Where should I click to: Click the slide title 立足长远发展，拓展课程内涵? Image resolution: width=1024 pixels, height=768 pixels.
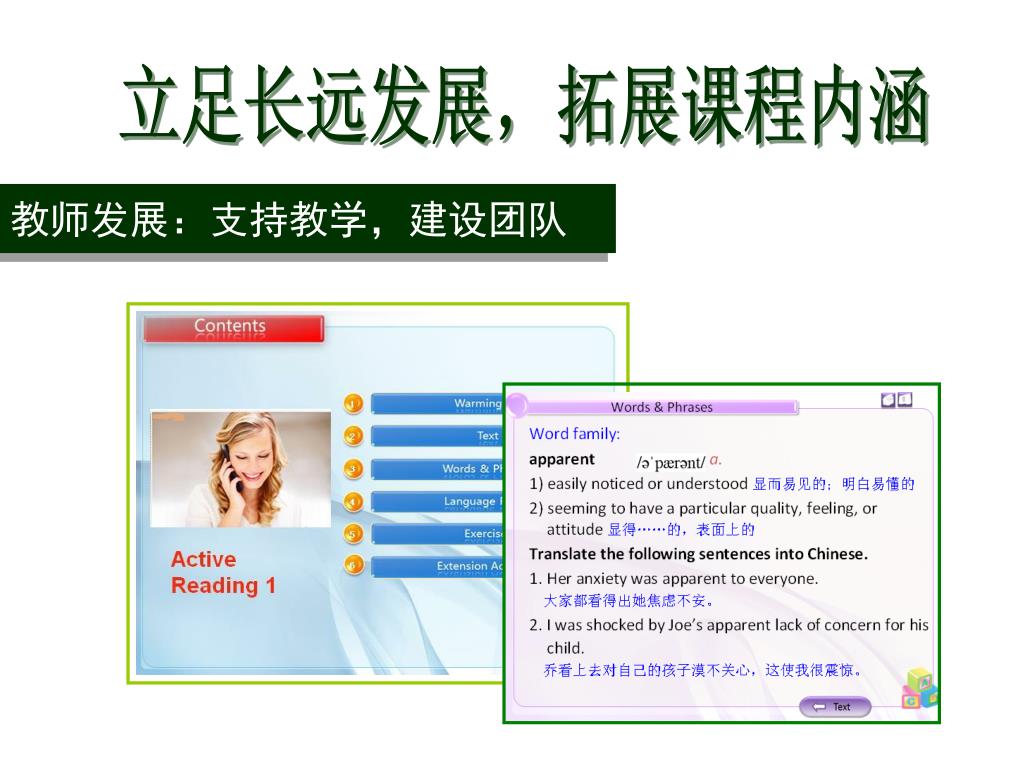point(525,104)
